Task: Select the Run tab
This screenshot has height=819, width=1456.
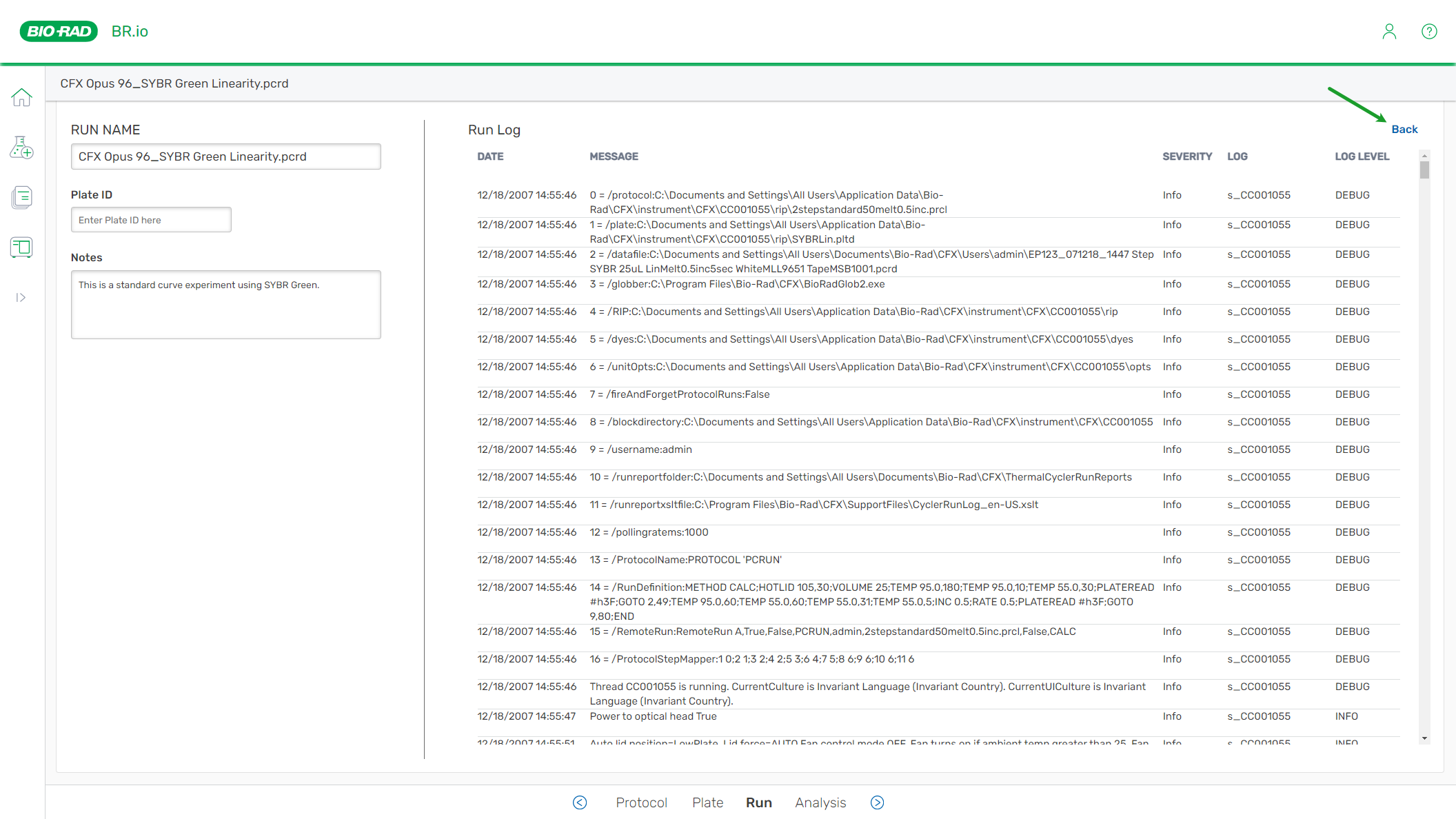Action: [x=758, y=802]
